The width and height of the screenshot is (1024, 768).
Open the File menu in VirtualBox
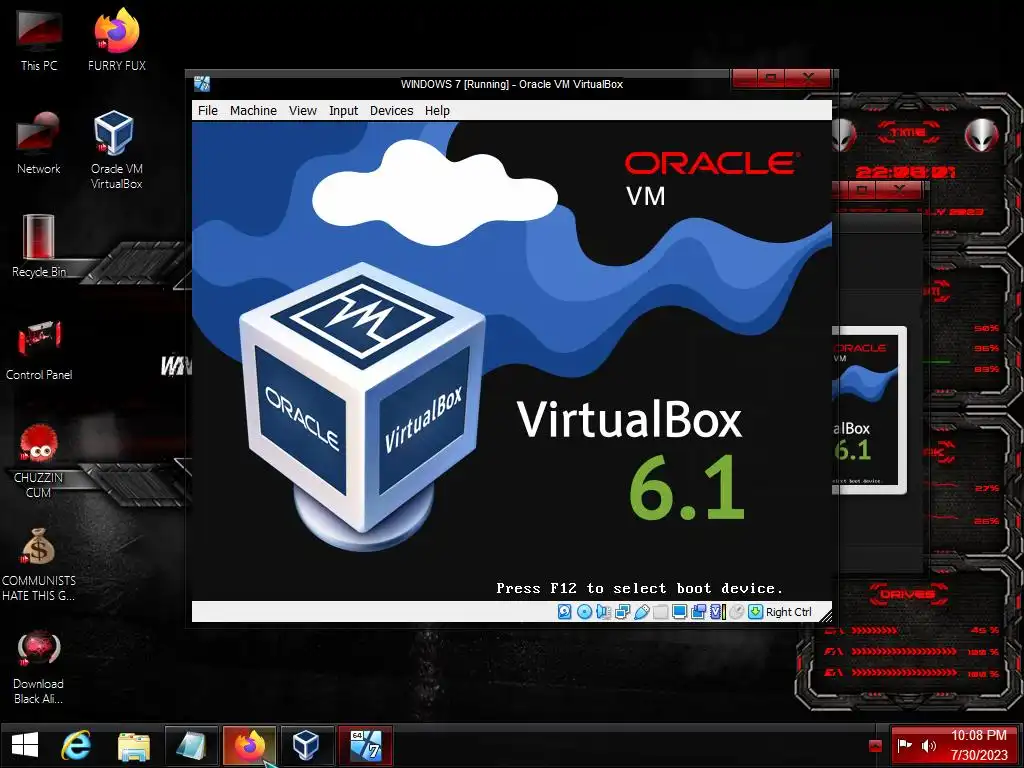pos(208,110)
